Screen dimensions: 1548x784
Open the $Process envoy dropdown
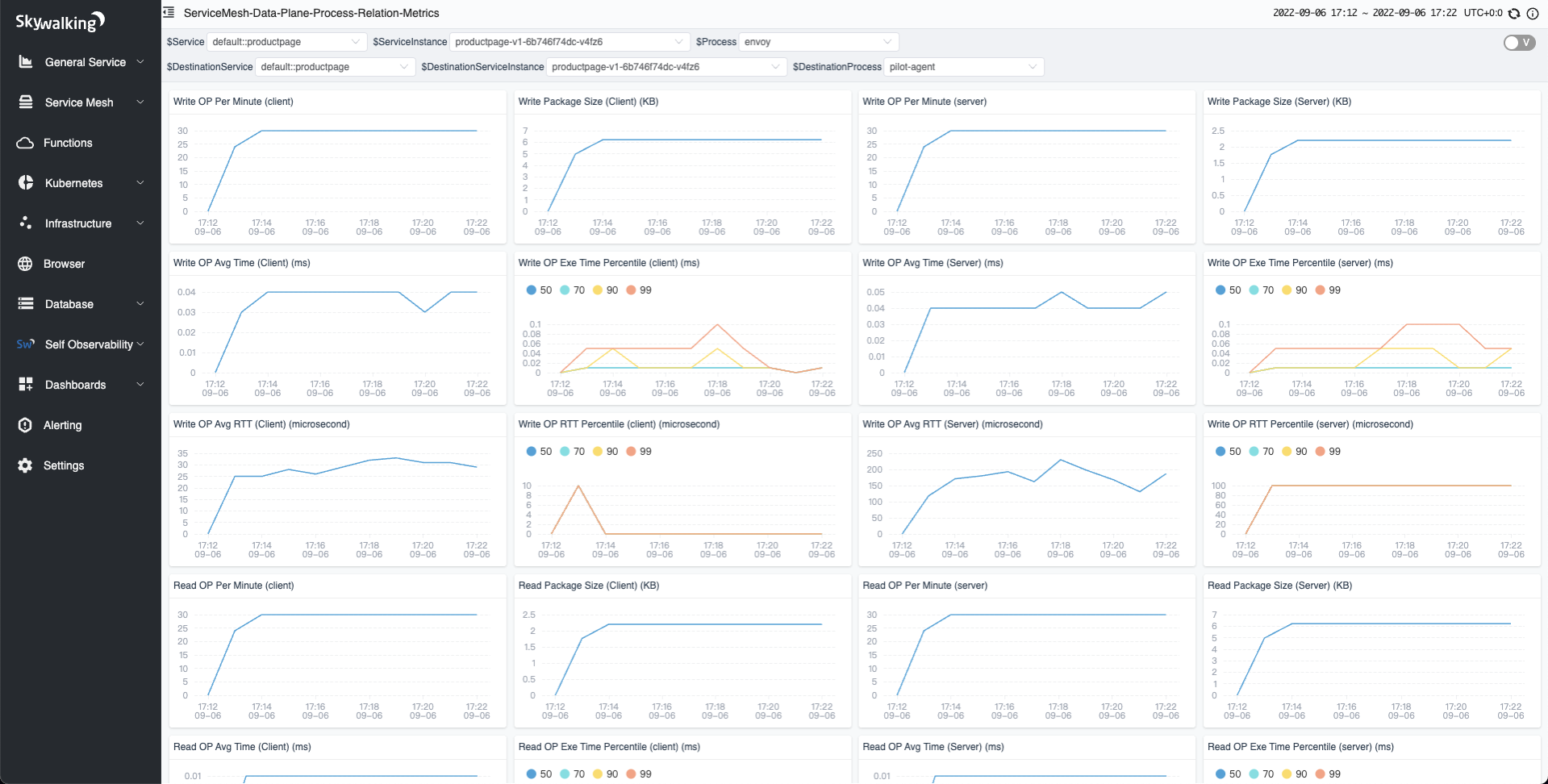818,42
